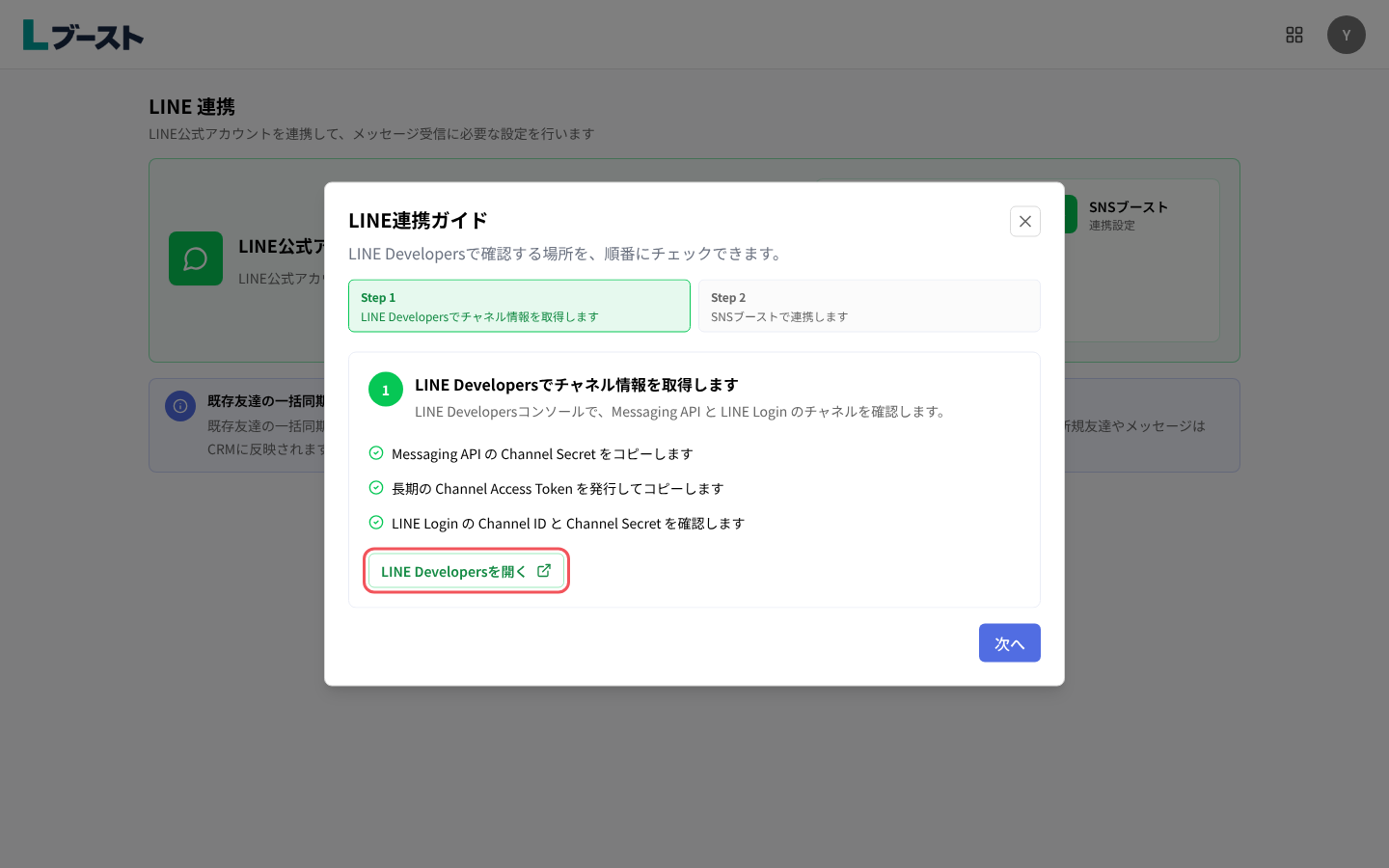
Task: Click the SNSブースト 連携設定 label
Action: coord(1128,215)
